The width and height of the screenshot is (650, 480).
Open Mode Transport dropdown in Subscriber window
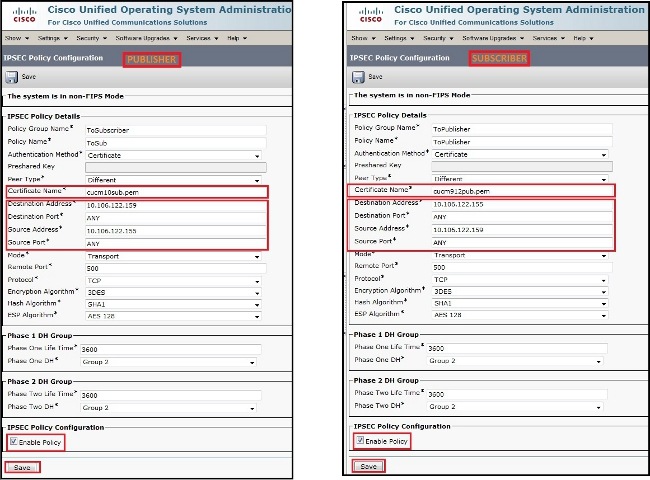click(520, 256)
